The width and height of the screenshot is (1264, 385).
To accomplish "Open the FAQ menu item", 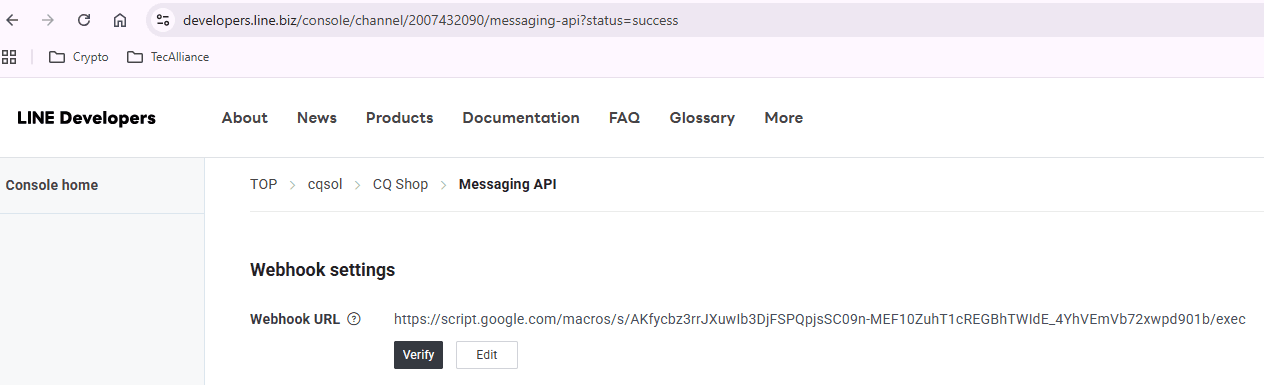I will [624, 118].
